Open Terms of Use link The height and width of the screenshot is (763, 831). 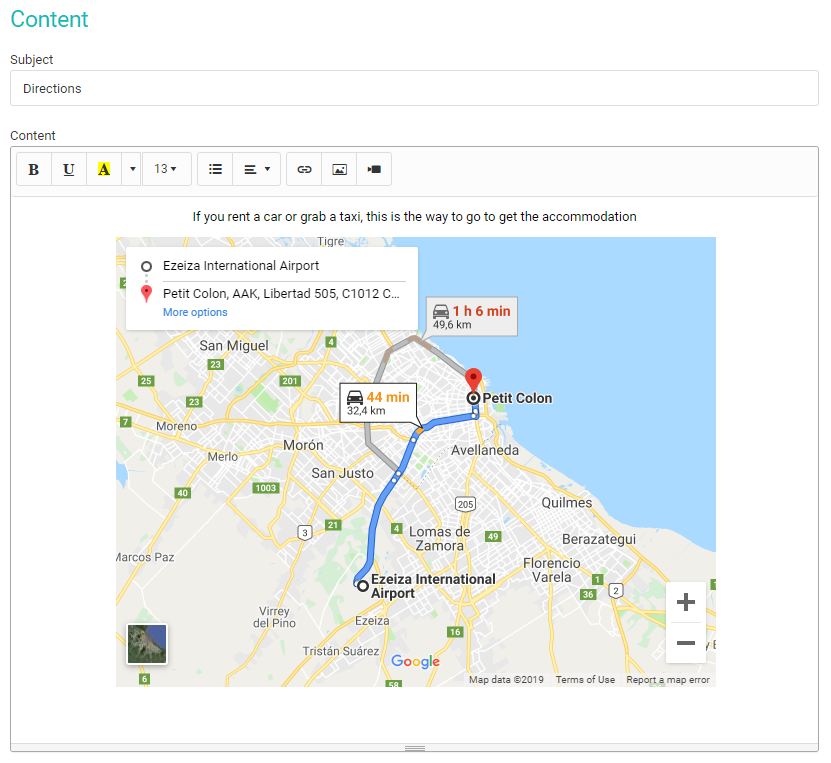pos(585,680)
